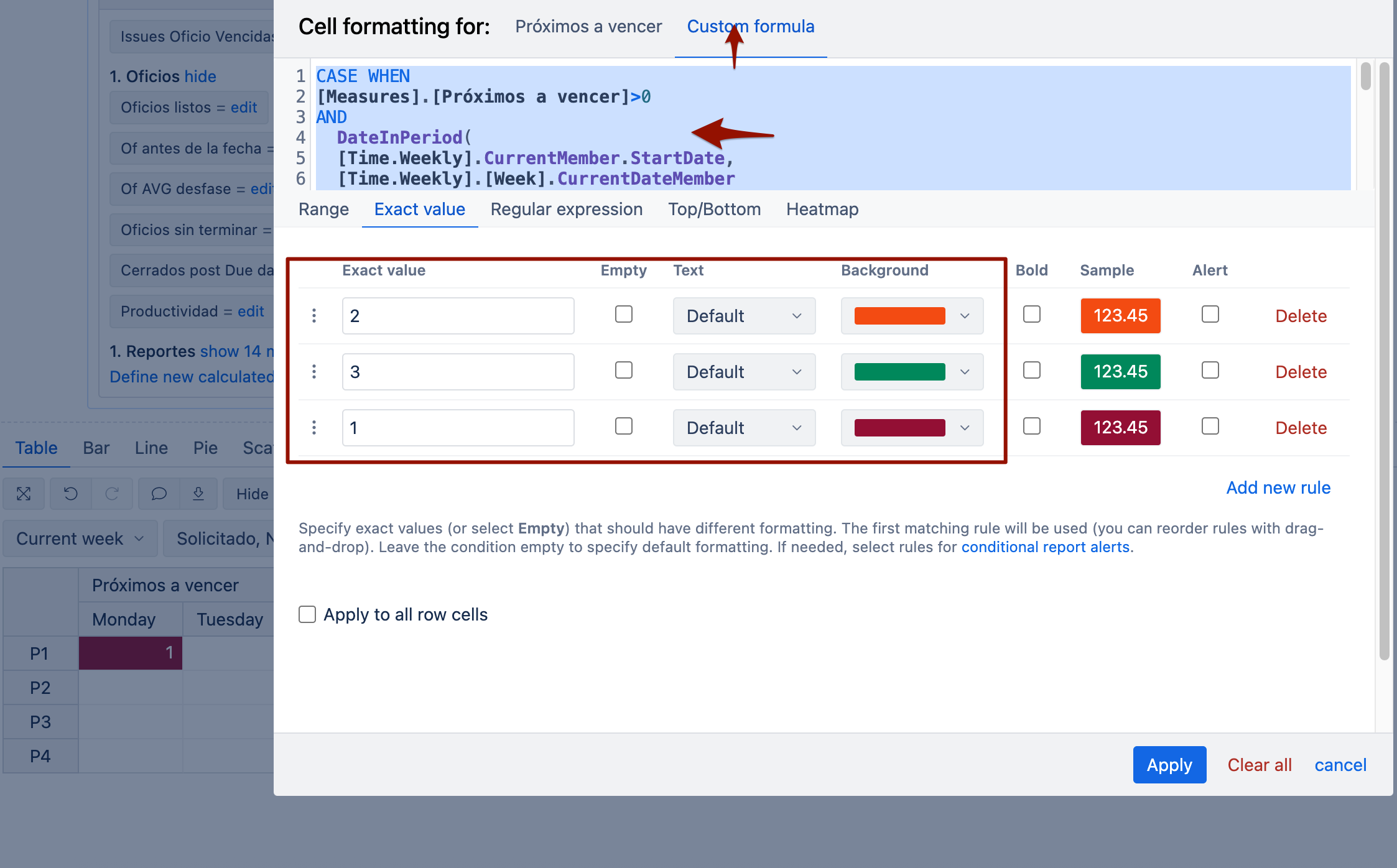The image size is (1397, 868).
Task: Enable the Alert checkbox for rule value 3
Action: tap(1210, 371)
